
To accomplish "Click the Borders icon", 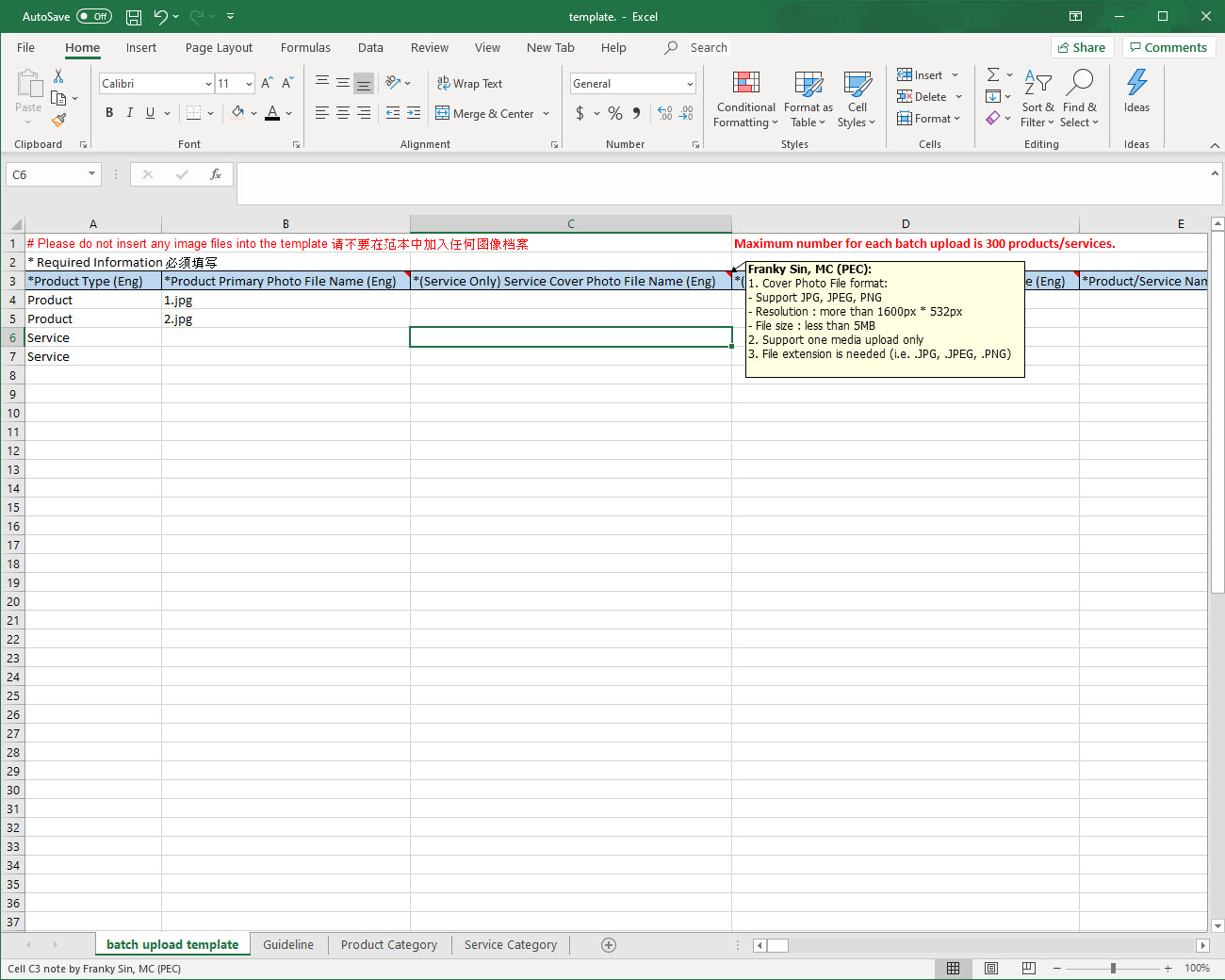I will pos(193,113).
